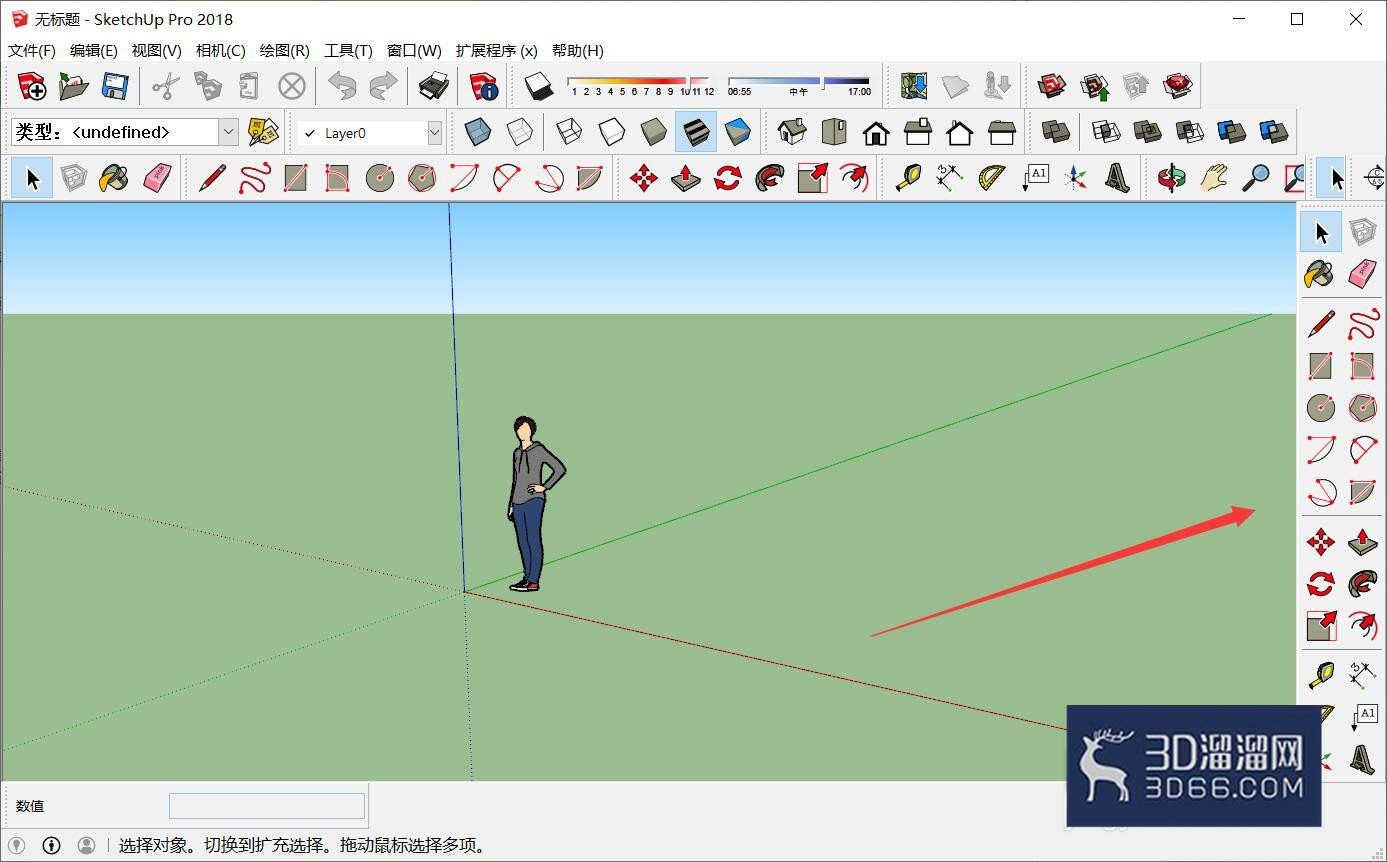Select the Intersect solid tool
Image resolution: width=1387 pixels, height=862 pixels.
(1105, 132)
